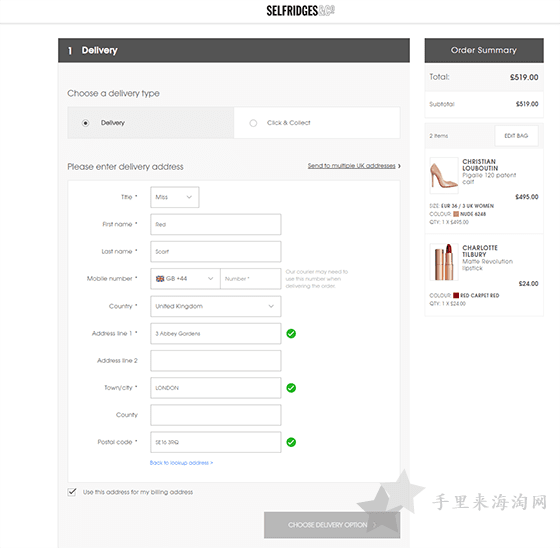This screenshot has width=560, height=548.
Task: Uncheck Use this address for my billing address
Action: [x=72, y=492]
